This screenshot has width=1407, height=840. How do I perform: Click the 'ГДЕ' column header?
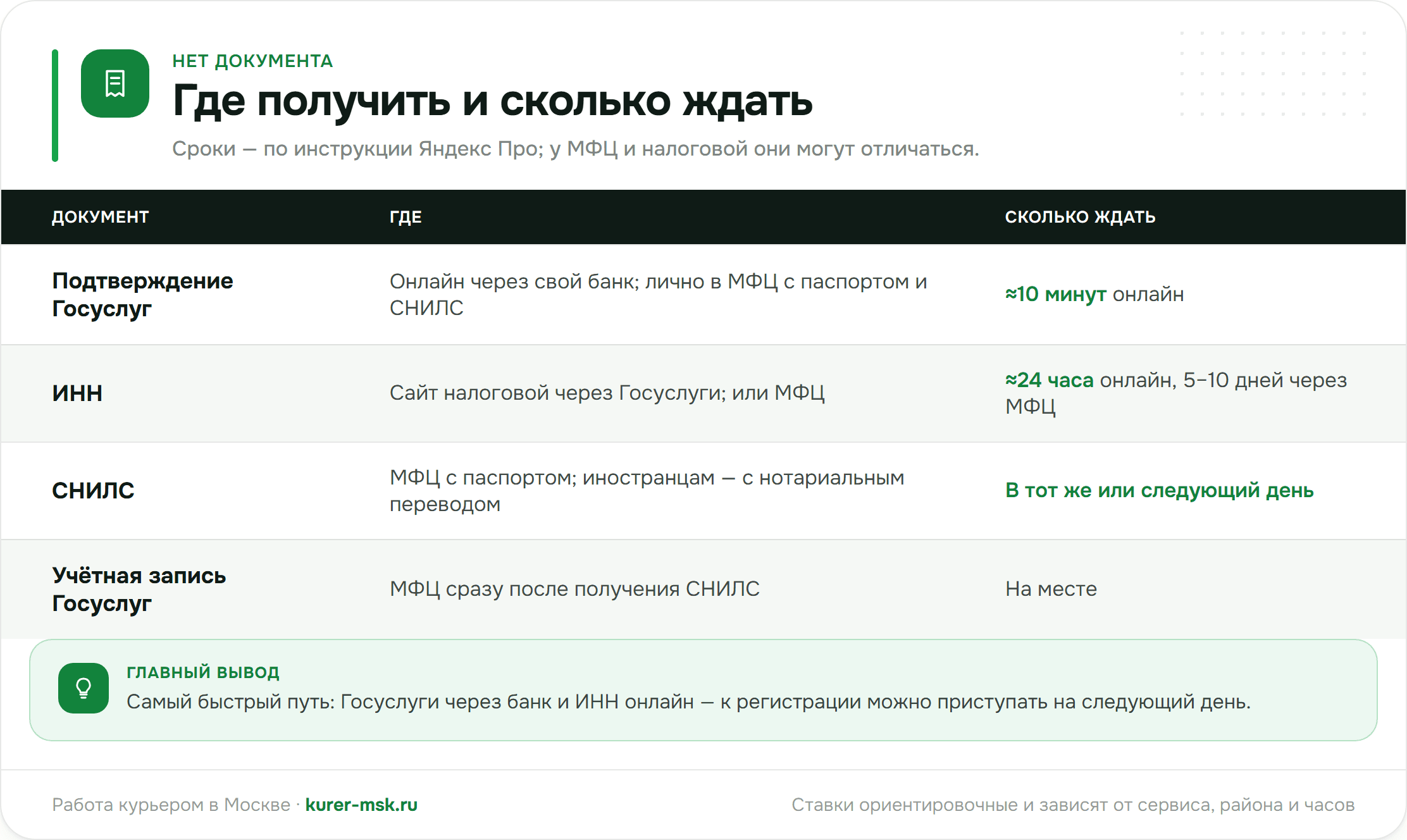406,217
